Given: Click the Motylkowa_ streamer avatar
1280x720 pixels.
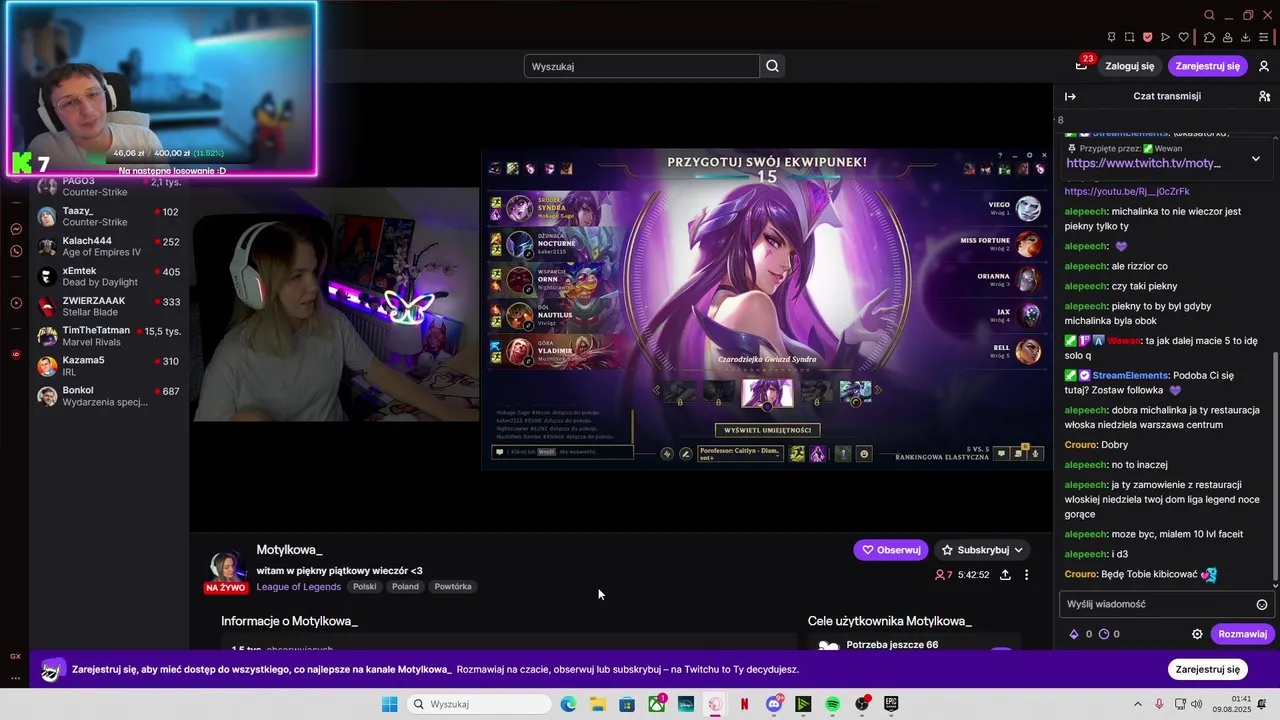Looking at the screenshot, I should pyautogui.click(x=227, y=567).
